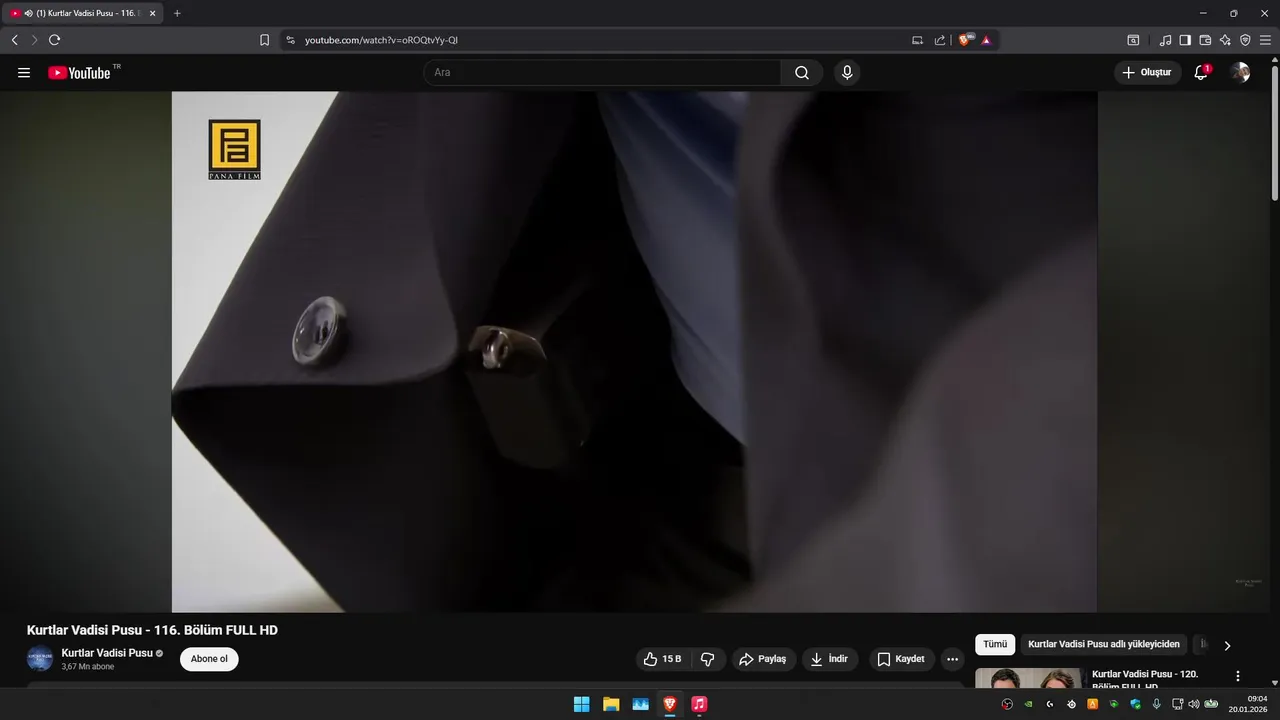Click the Kaydet save button
The height and width of the screenshot is (720, 1280).
tap(901, 659)
